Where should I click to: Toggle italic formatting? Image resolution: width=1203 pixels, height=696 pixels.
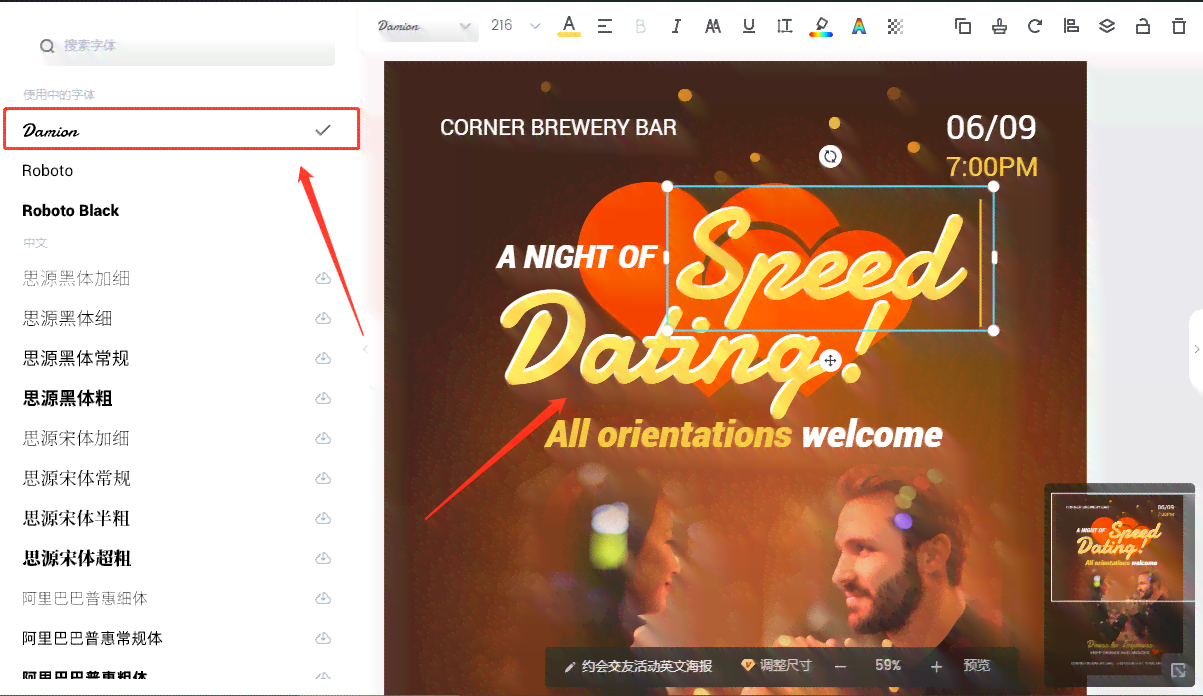point(676,26)
